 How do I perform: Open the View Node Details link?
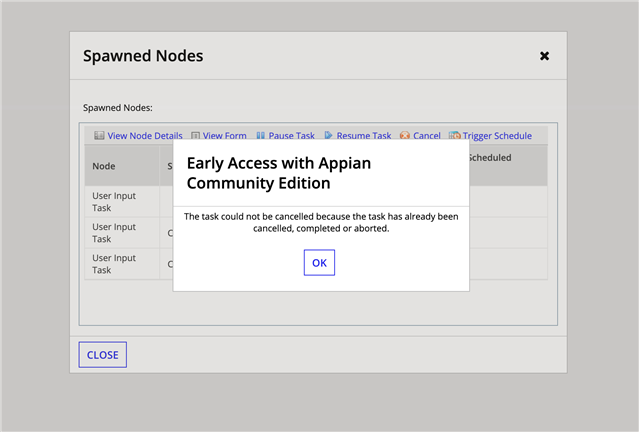[145, 136]
